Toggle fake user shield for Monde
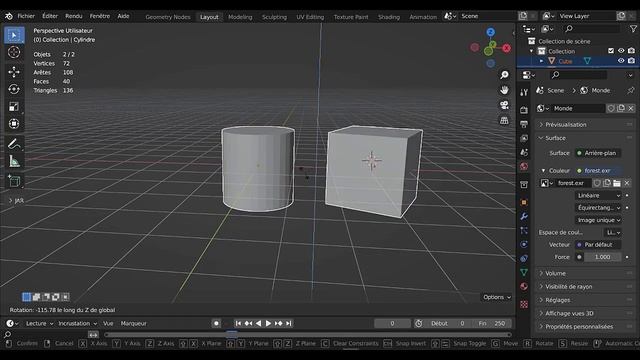Screen dimensions: 640x360 pyautogui.click(x=611, y=108)
